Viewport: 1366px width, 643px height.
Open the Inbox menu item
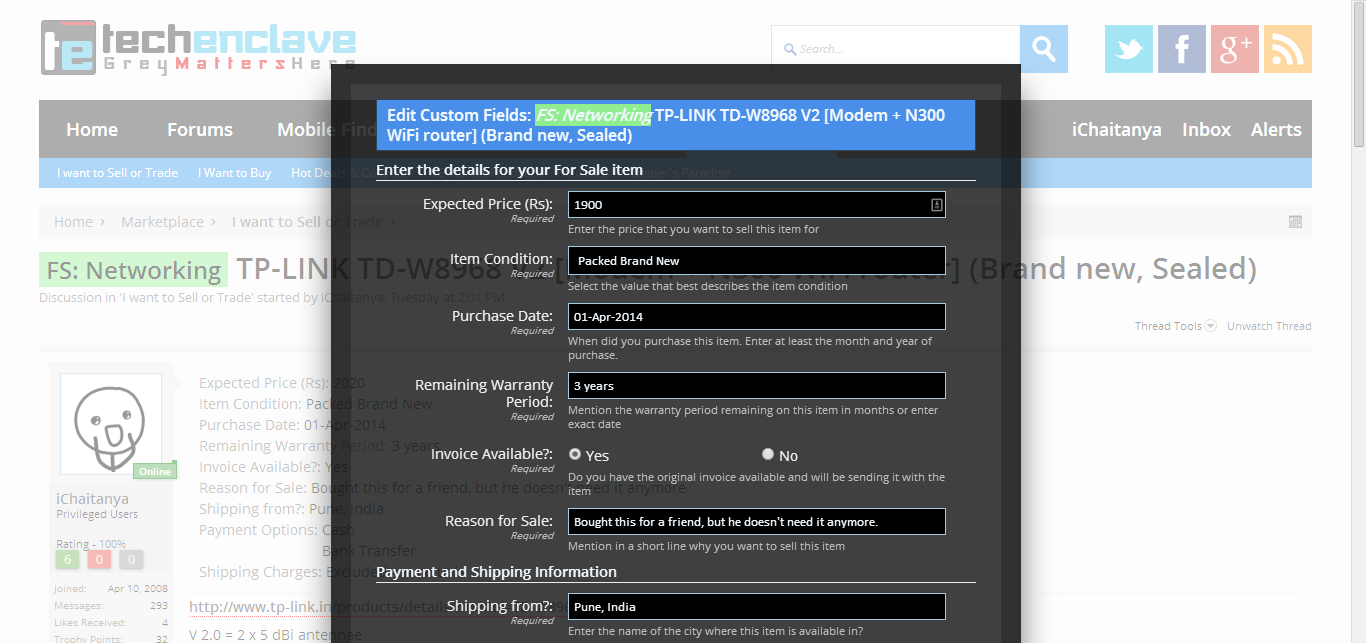pyautogui.click(x=1207, y=129)
